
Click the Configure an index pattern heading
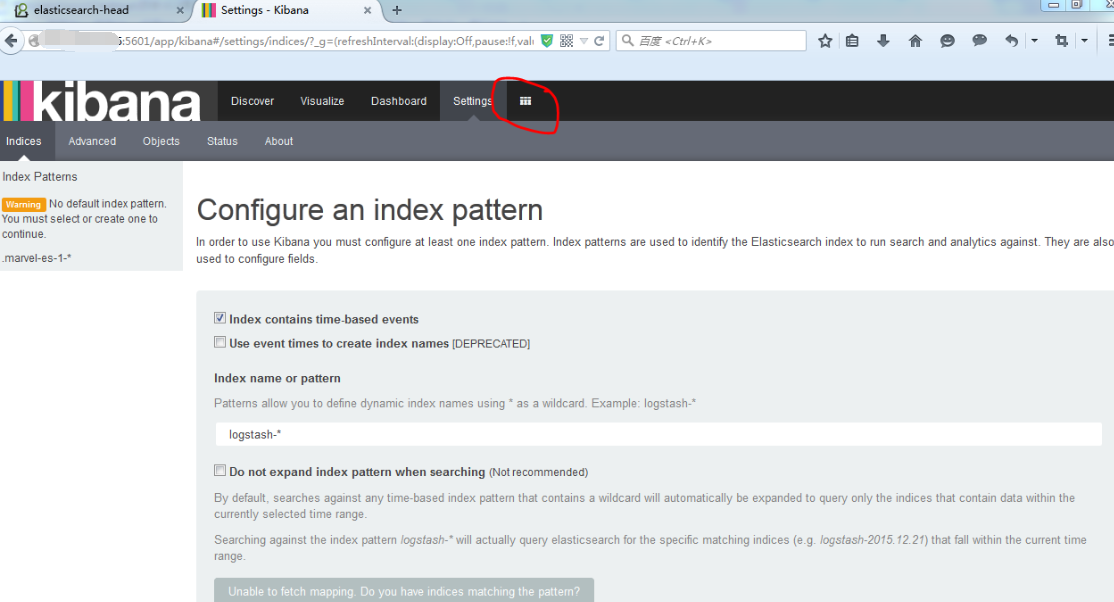pos(369,210)
